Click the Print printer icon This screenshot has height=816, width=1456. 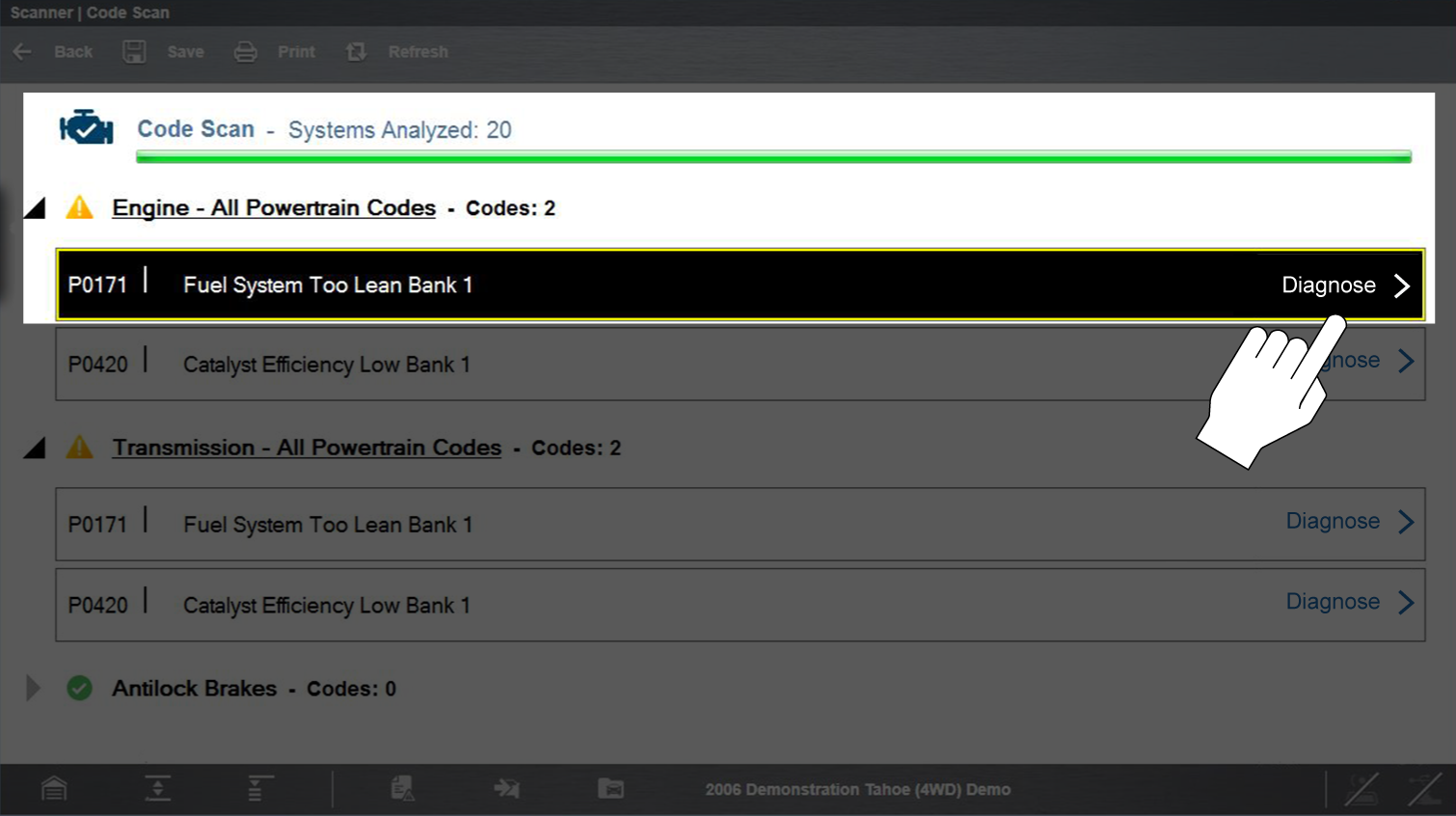tap(245, 52)
